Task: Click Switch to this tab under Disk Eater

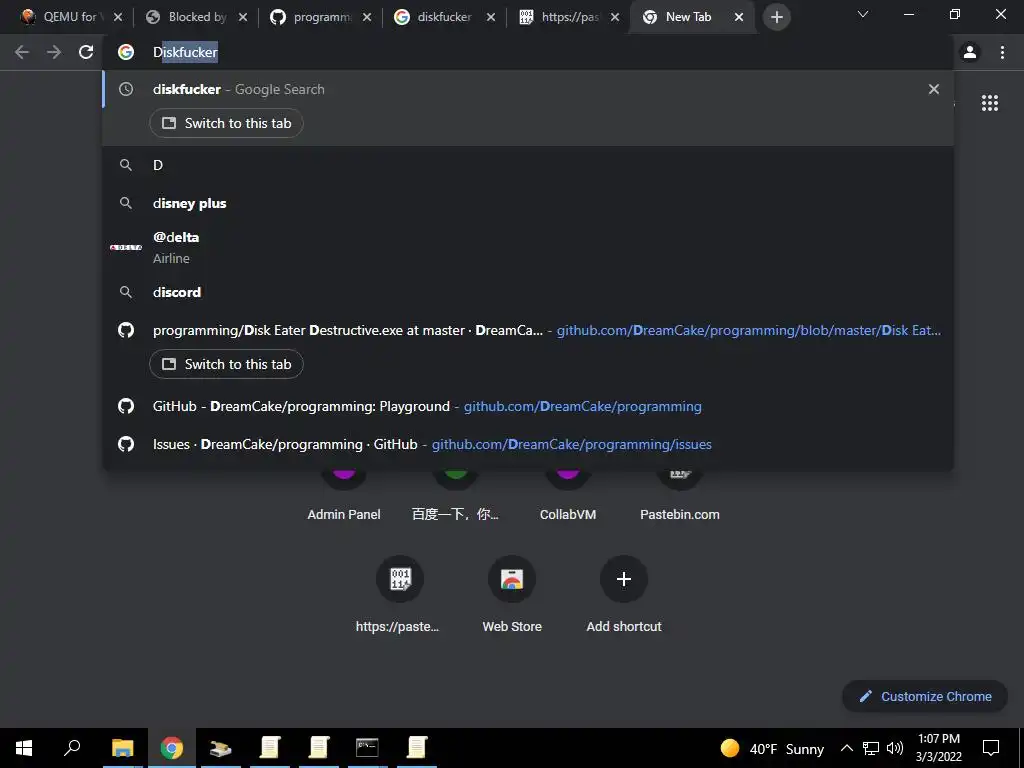Action: (227, 364)
